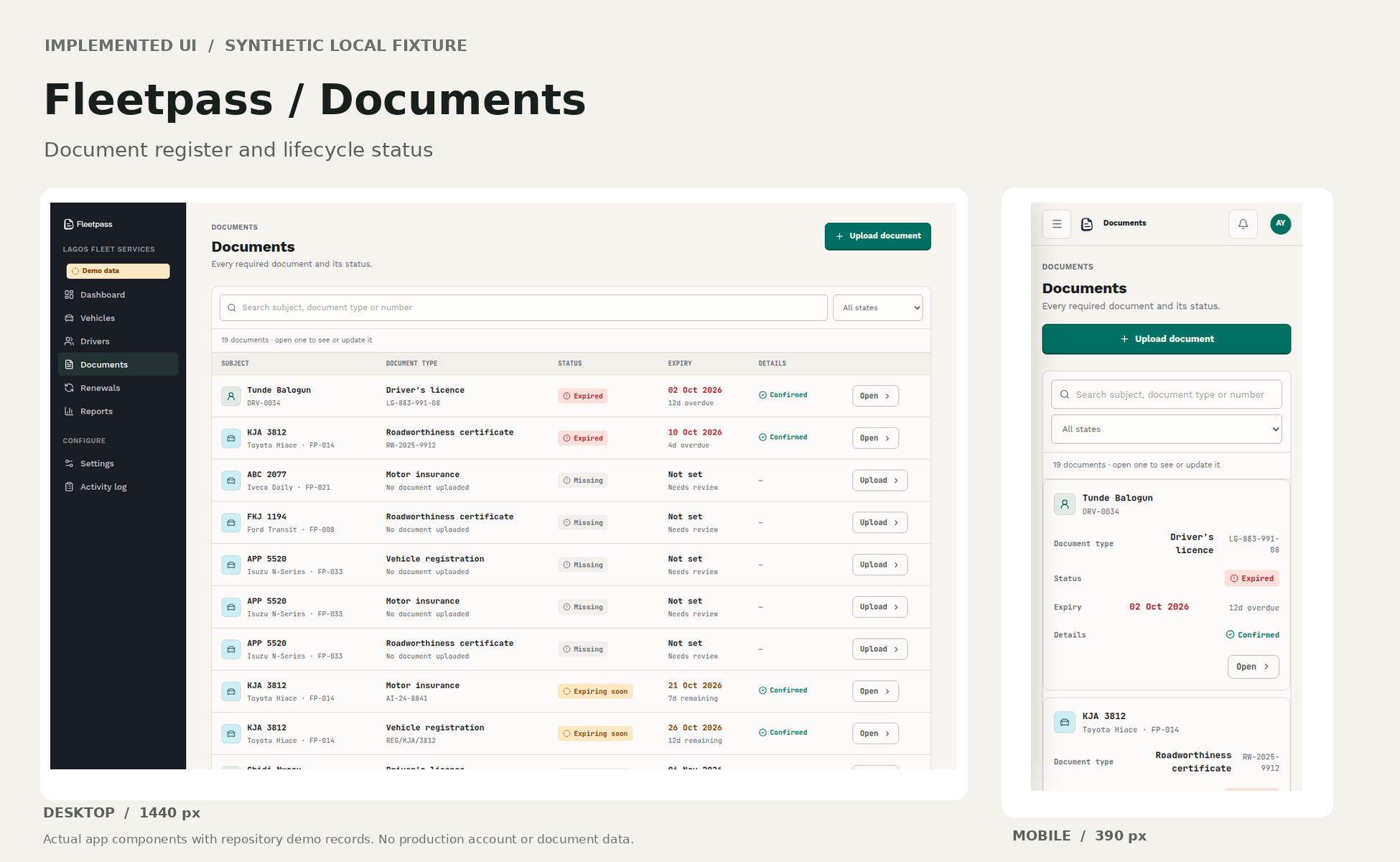Click Confirmed check for 26 Oct 2026 row

tap(783, 733)
